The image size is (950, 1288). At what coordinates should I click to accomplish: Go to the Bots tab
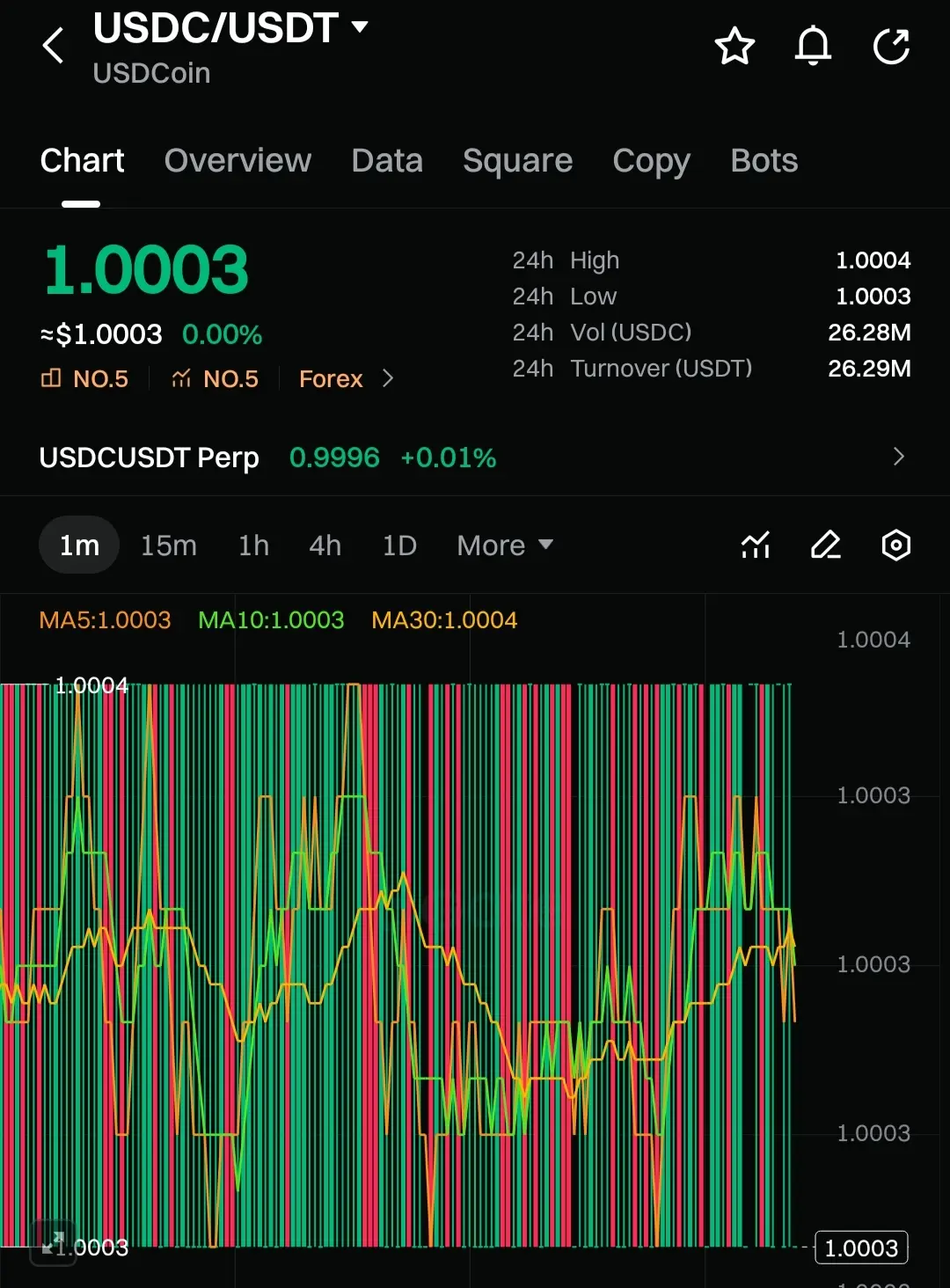pos(764,161)
